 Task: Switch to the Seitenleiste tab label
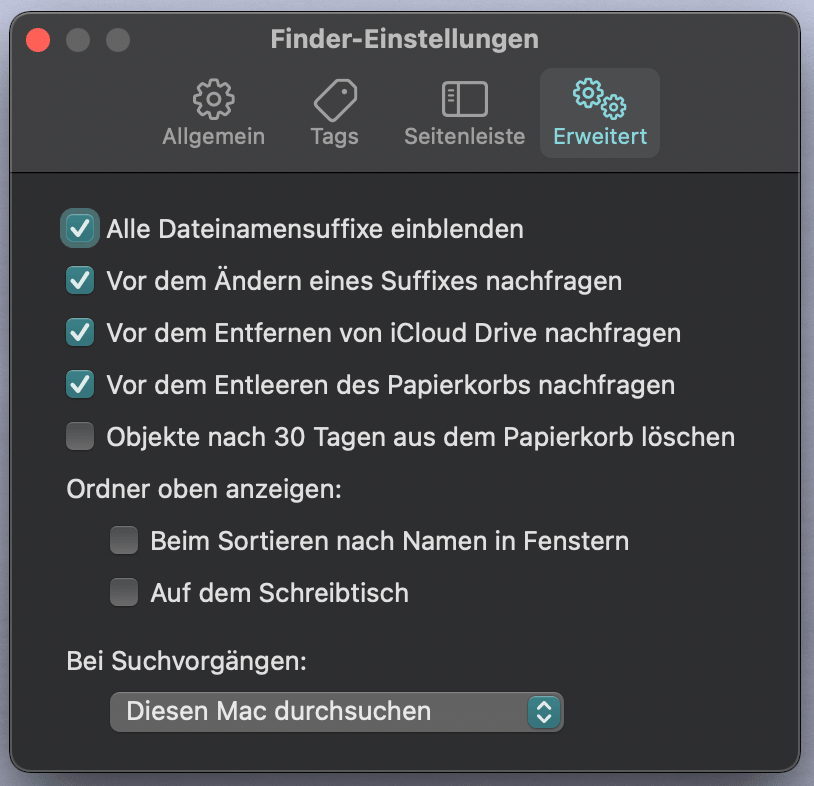(x=465, y=137)
